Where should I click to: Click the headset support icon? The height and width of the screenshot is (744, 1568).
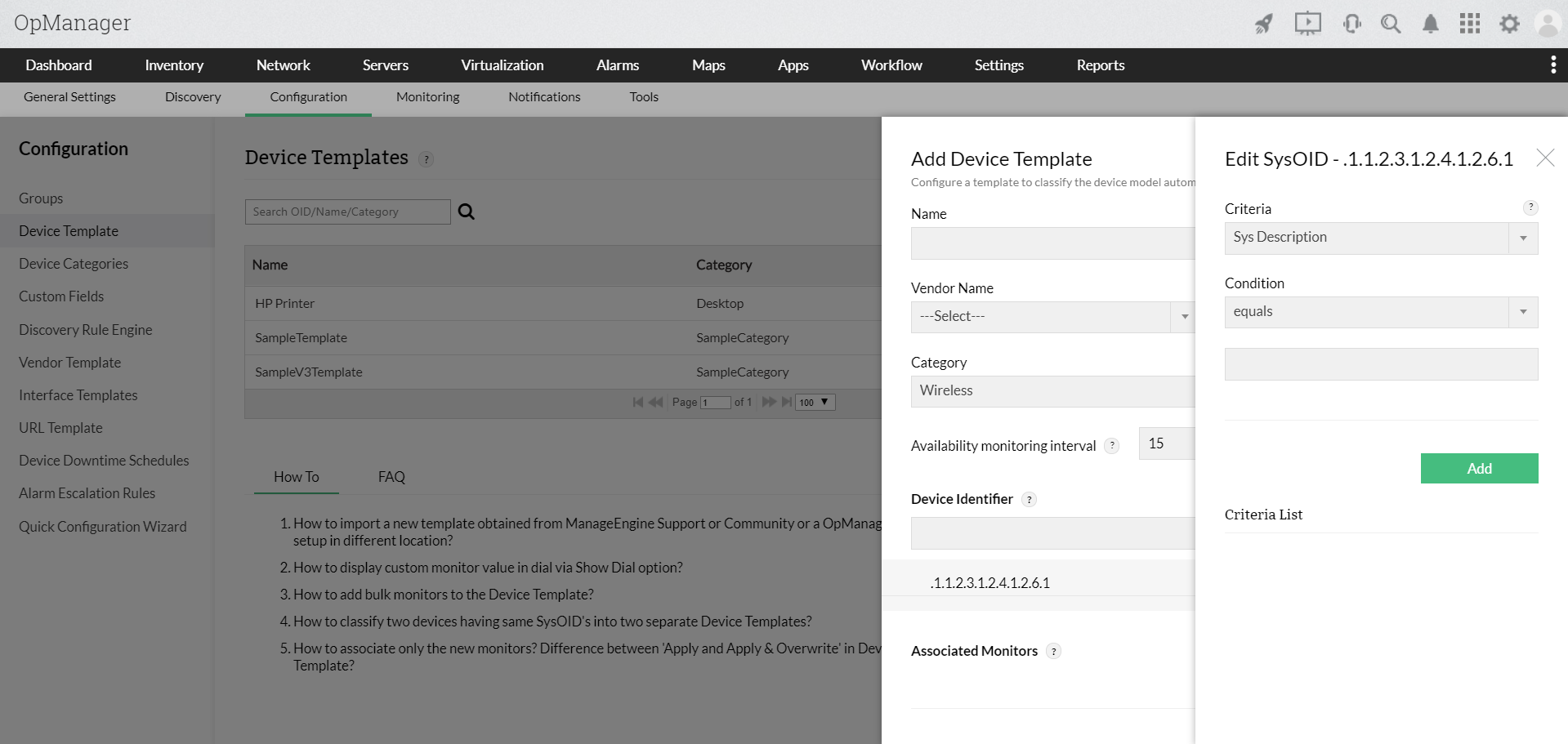click(x=1351, y=24)
